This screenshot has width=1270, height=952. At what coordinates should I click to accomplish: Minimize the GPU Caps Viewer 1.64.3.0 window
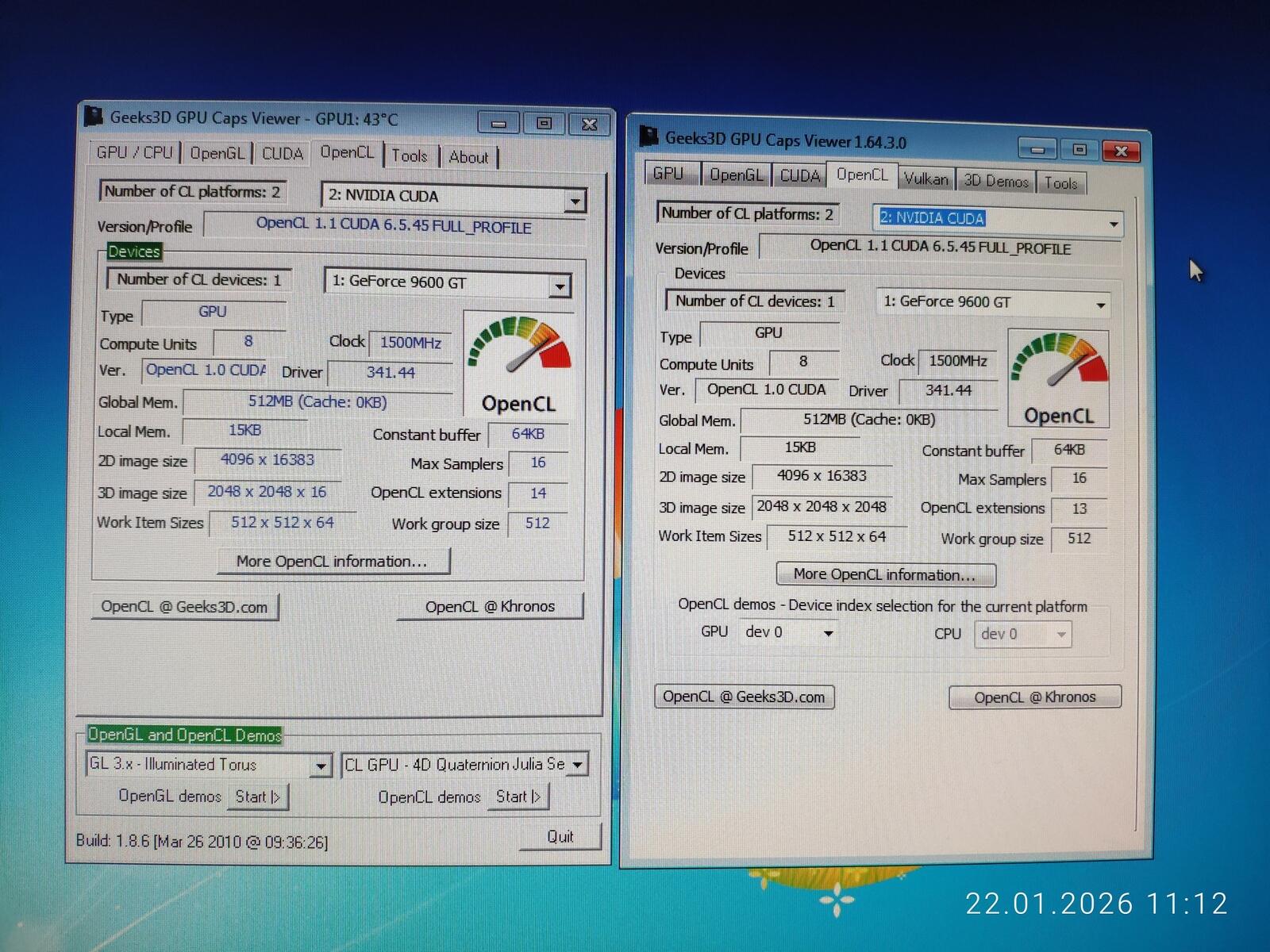tap(1037, 149)
